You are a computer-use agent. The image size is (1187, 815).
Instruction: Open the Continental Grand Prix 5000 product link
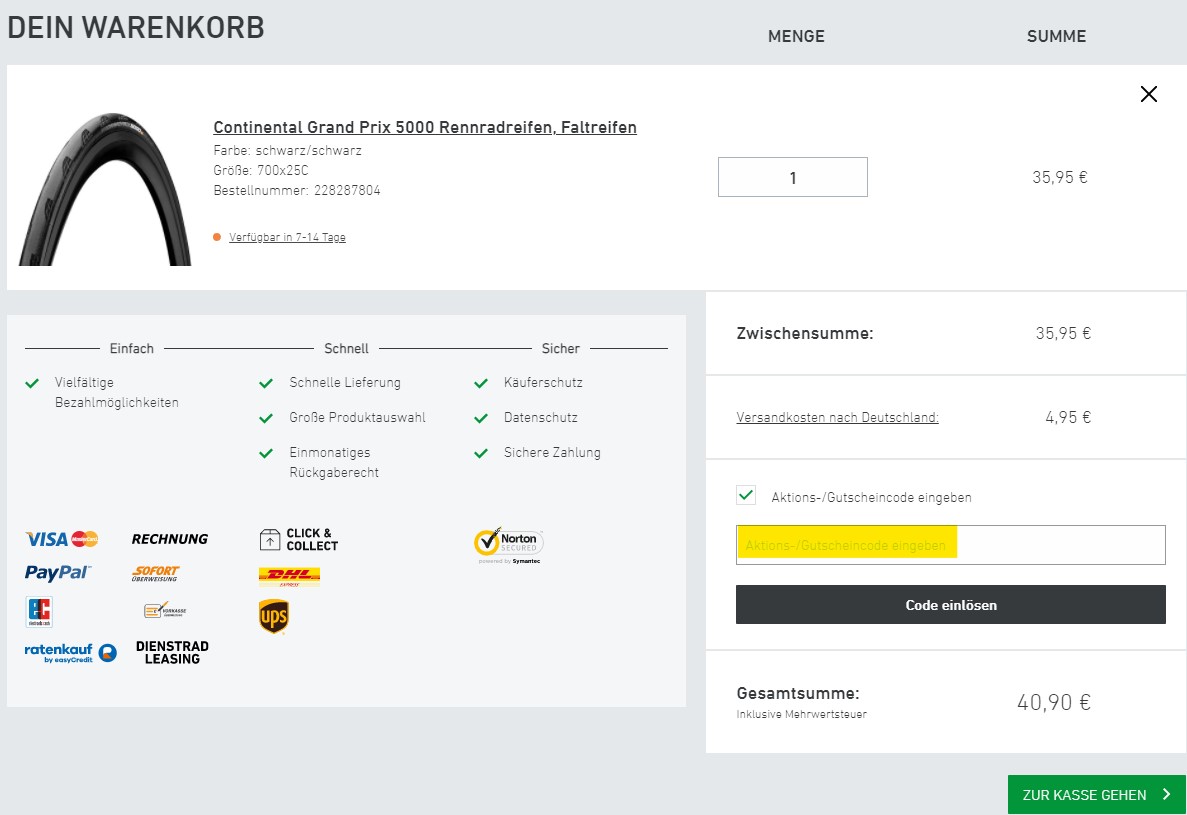(425, 127)
